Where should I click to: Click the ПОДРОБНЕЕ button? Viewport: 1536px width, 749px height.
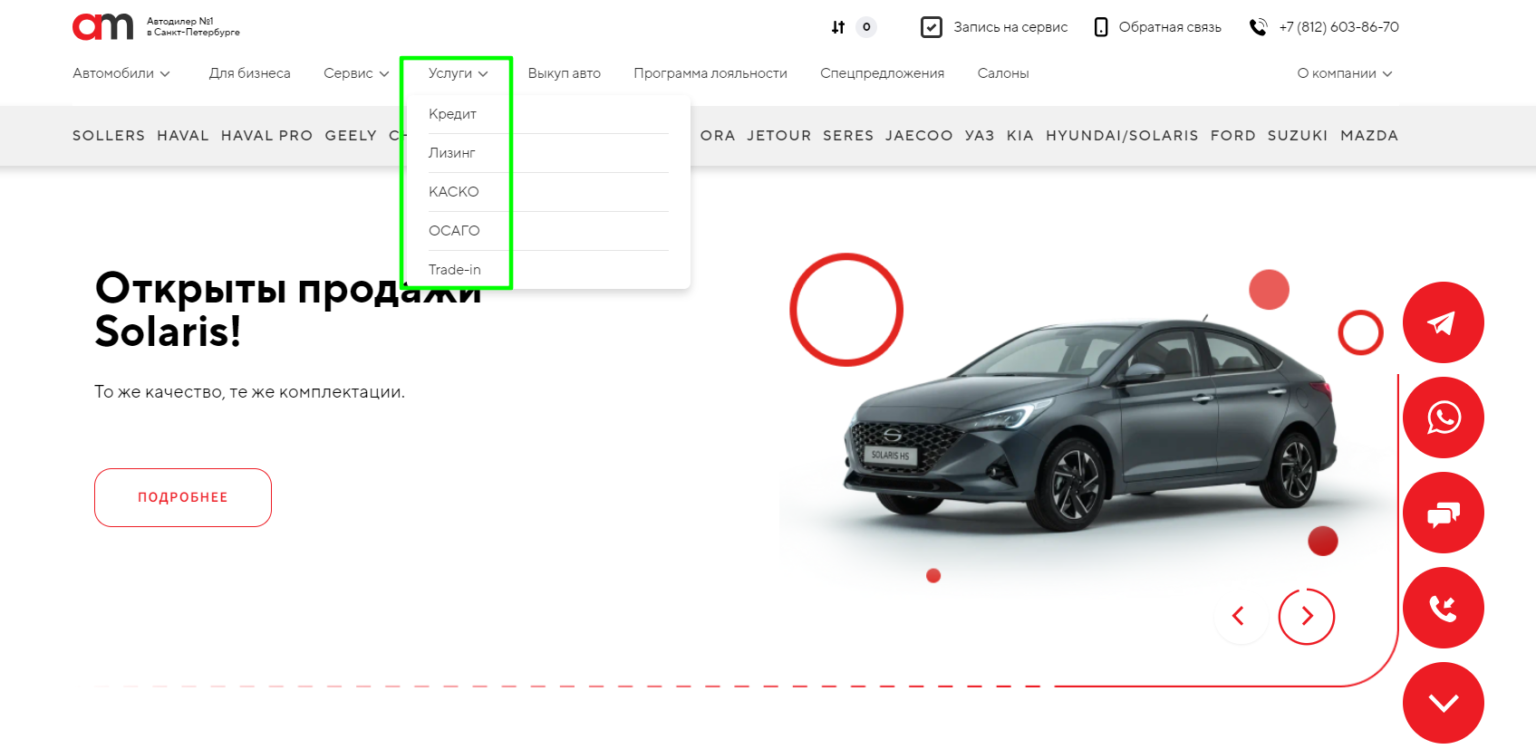click(x=183, y=497)
